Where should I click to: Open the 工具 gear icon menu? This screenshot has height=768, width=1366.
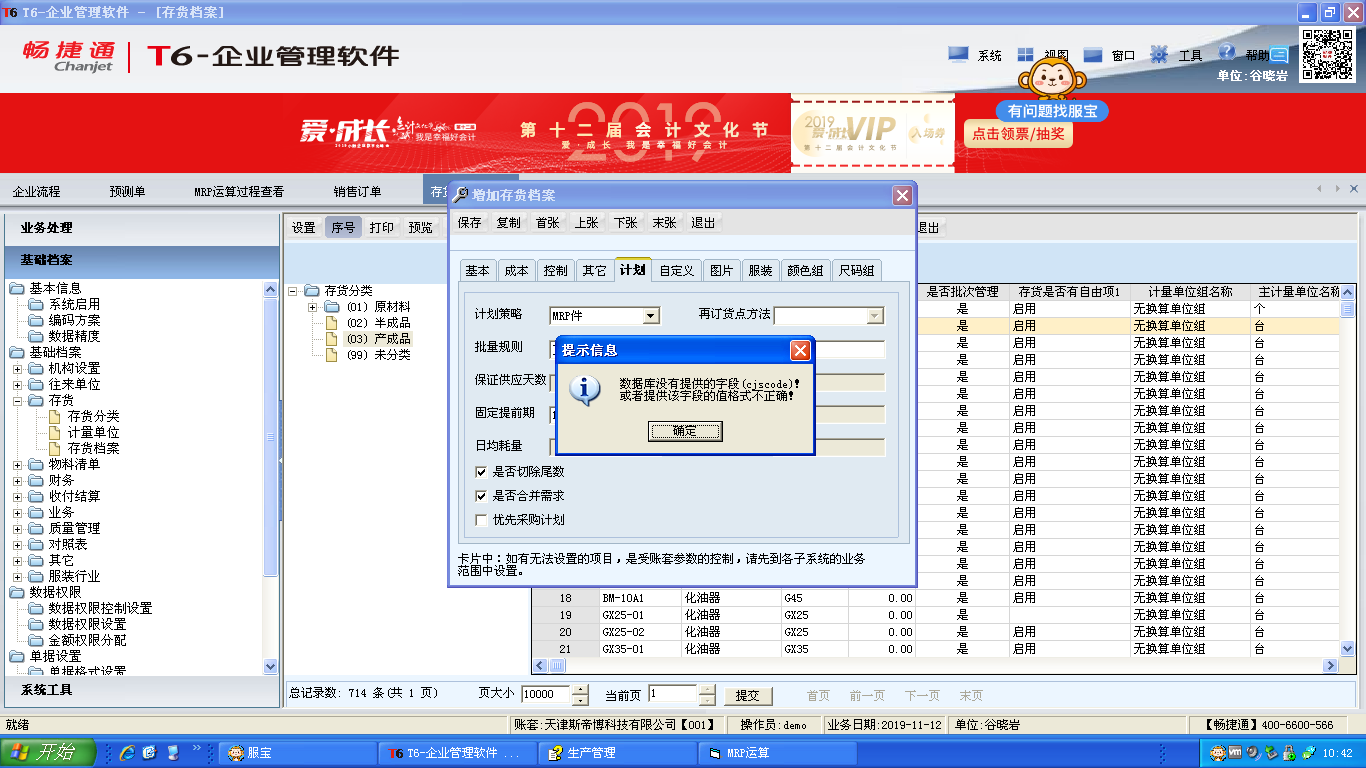pos(1159,55)
